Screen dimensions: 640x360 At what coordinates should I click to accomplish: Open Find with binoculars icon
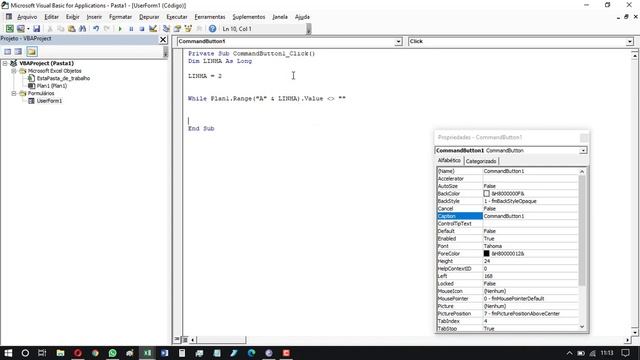82,29
